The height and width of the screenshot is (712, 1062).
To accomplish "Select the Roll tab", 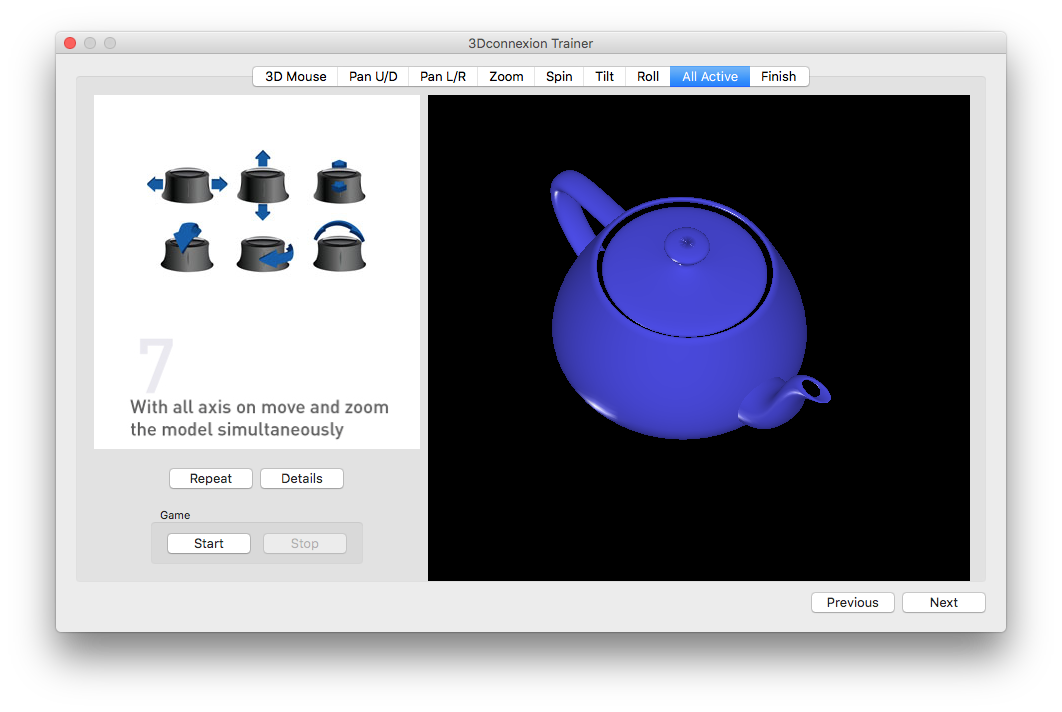I will click(648, 76).
